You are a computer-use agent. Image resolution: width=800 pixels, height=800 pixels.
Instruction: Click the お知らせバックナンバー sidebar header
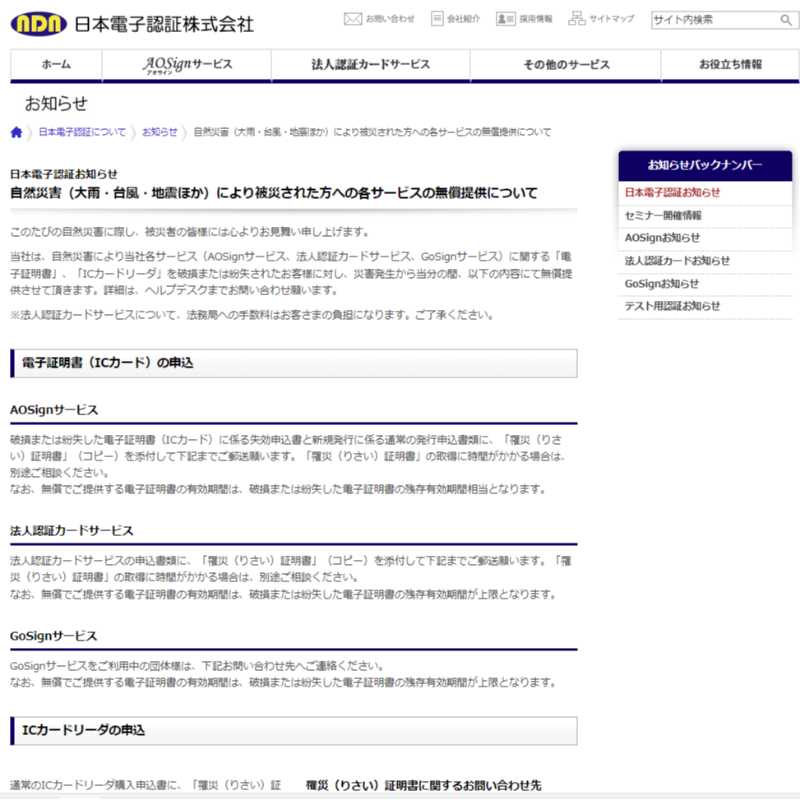tap(705, 165)
